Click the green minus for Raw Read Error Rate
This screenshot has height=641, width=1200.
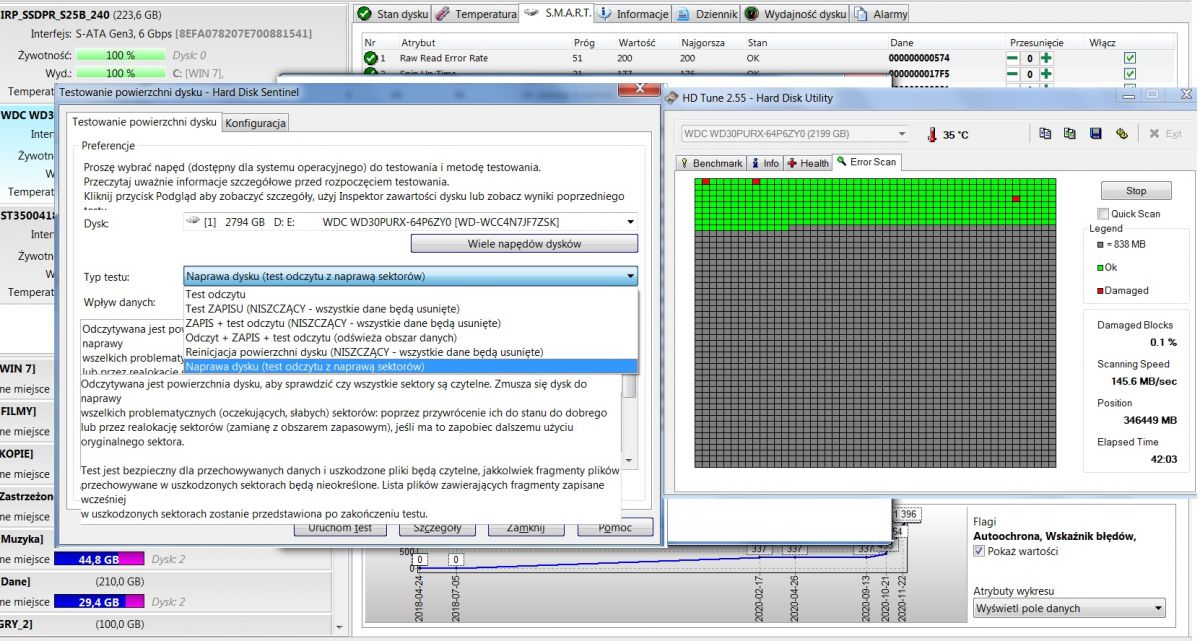[1013, 59]
